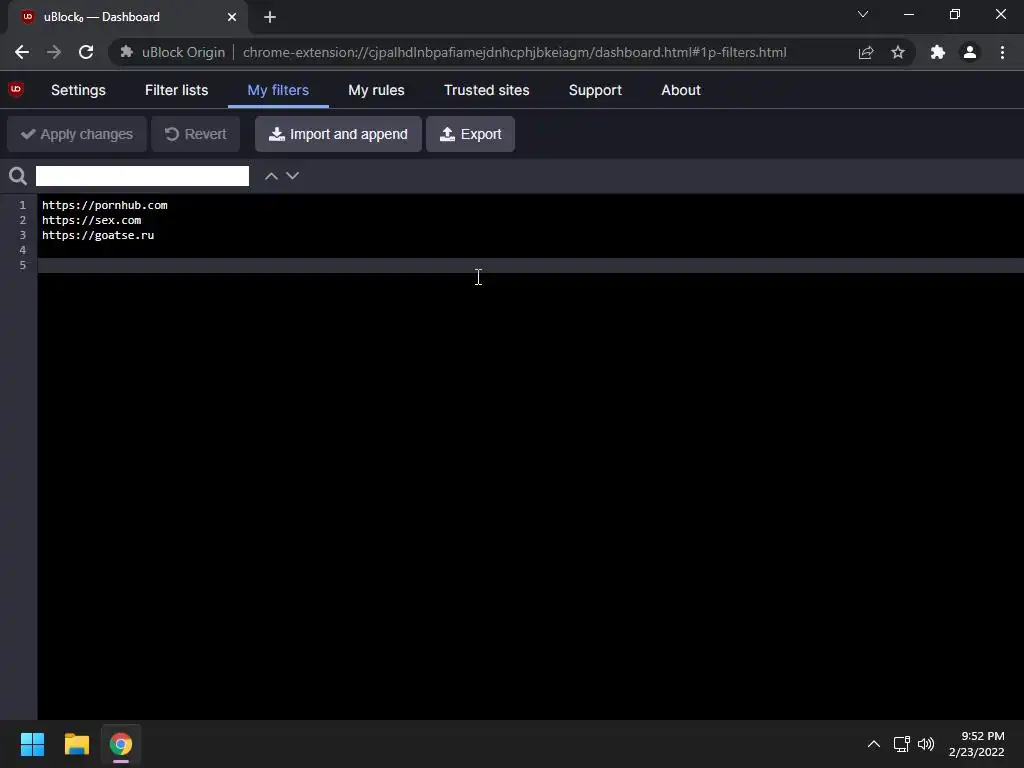Viewport: 1024px width, 768px height.
Task: Place cursor on line 5 in editor
Action: 530,265
